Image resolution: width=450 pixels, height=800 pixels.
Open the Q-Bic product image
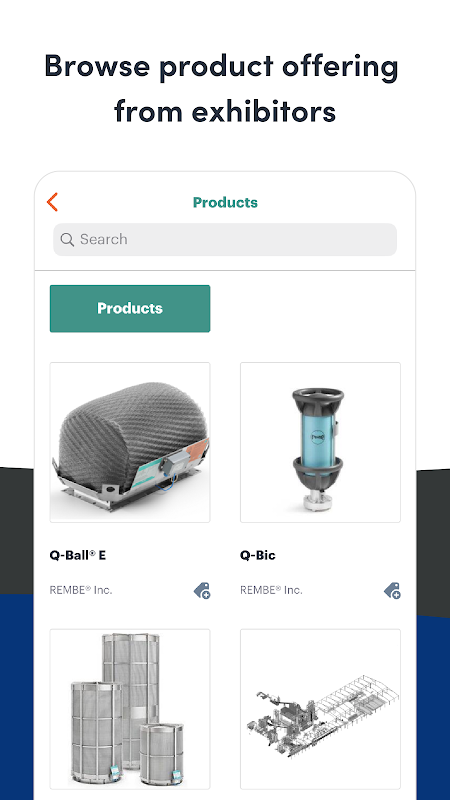[320, 442]
